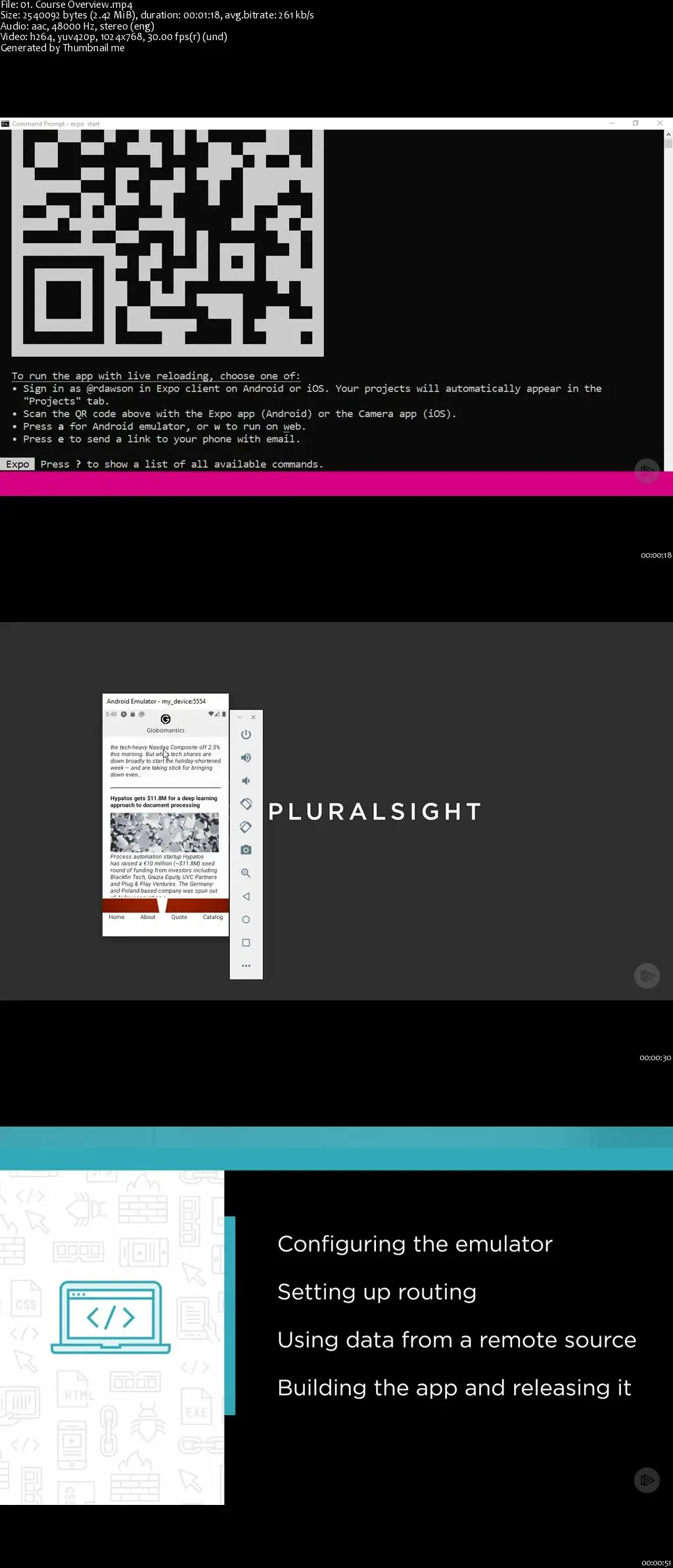Viewport: 673px width, 1568px height.
Task: Click the 'File: 01. Course Overview.mp4' header line
Action: [66, 5]
